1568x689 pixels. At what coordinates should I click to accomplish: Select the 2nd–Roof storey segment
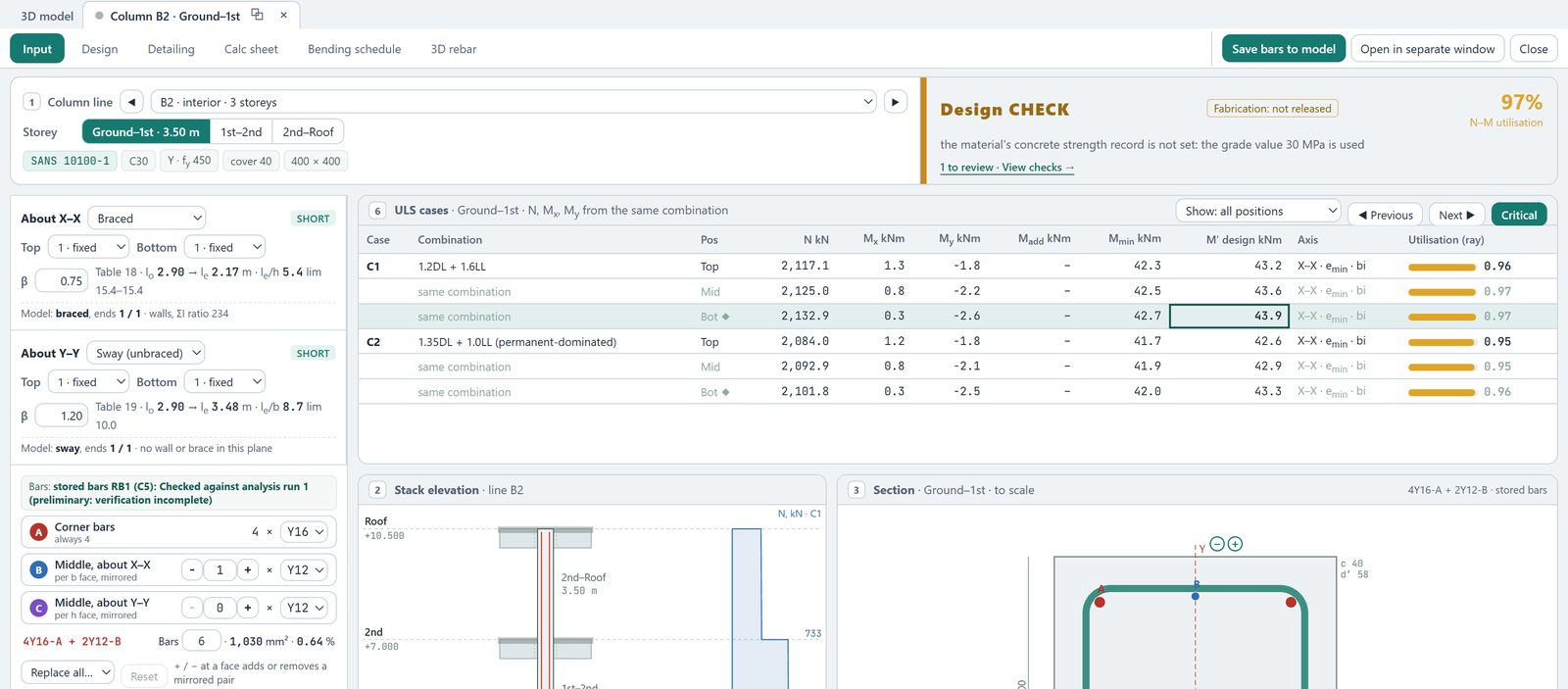308,132
